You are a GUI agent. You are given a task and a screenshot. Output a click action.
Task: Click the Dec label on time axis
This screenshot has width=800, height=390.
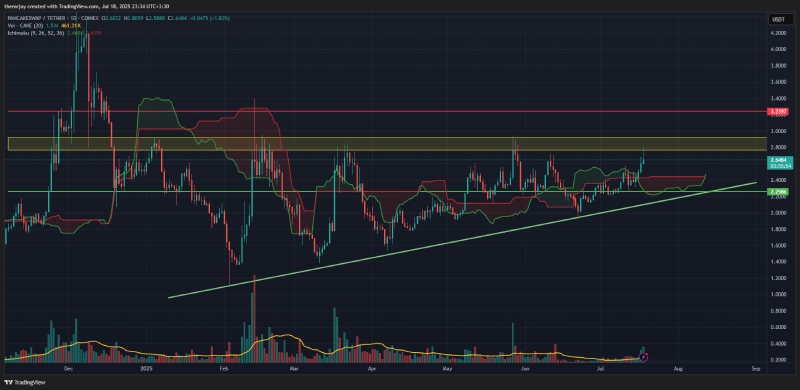[x=68, y=368]
